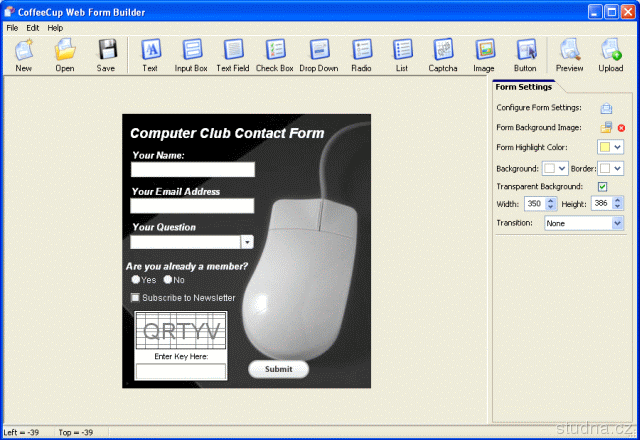Select the Radio tool in the toolbar
This screenshot has height=440, width=640.
pyautogui.click(x=361, y=54)
